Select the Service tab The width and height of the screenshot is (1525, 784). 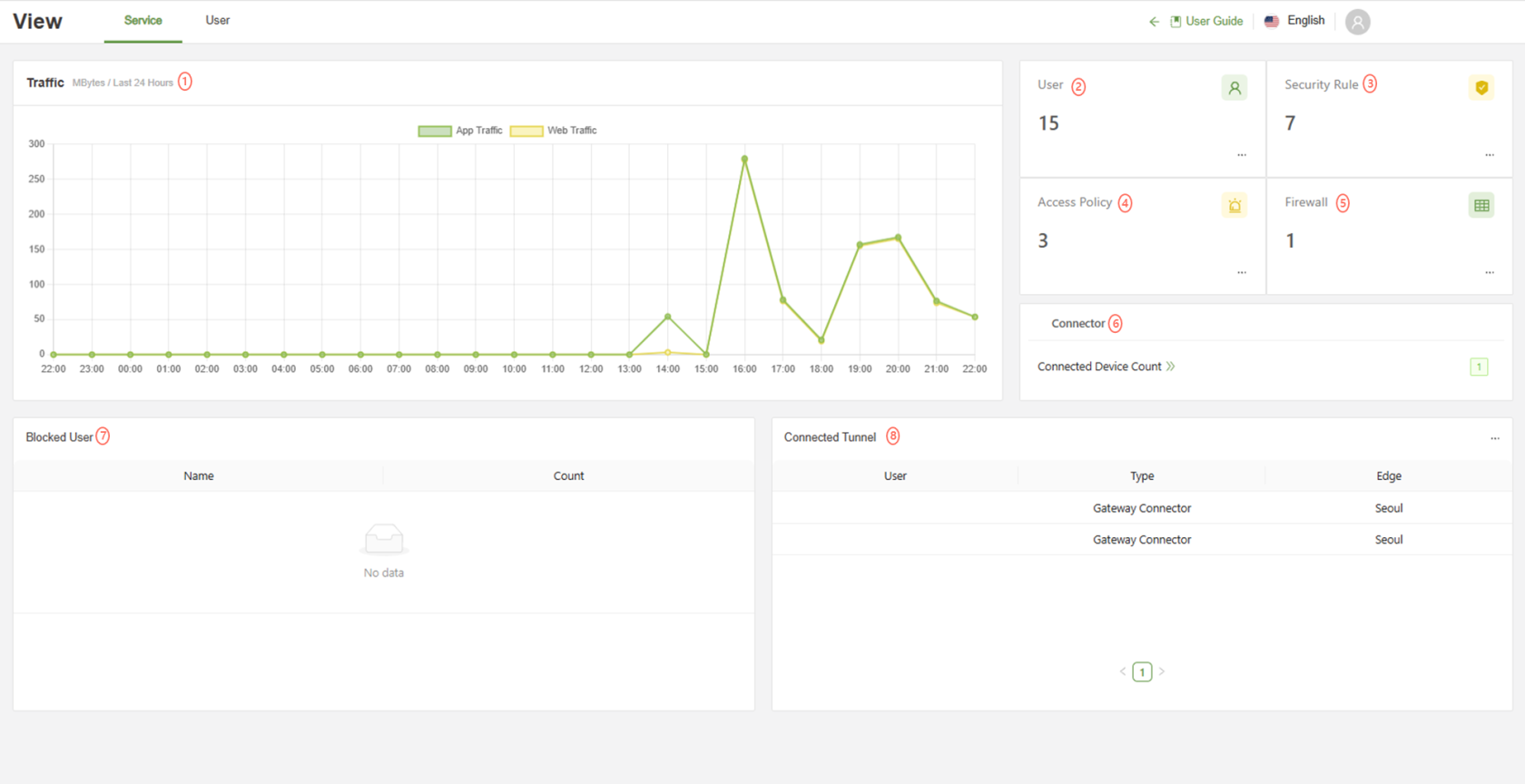(x=143, y=20)
